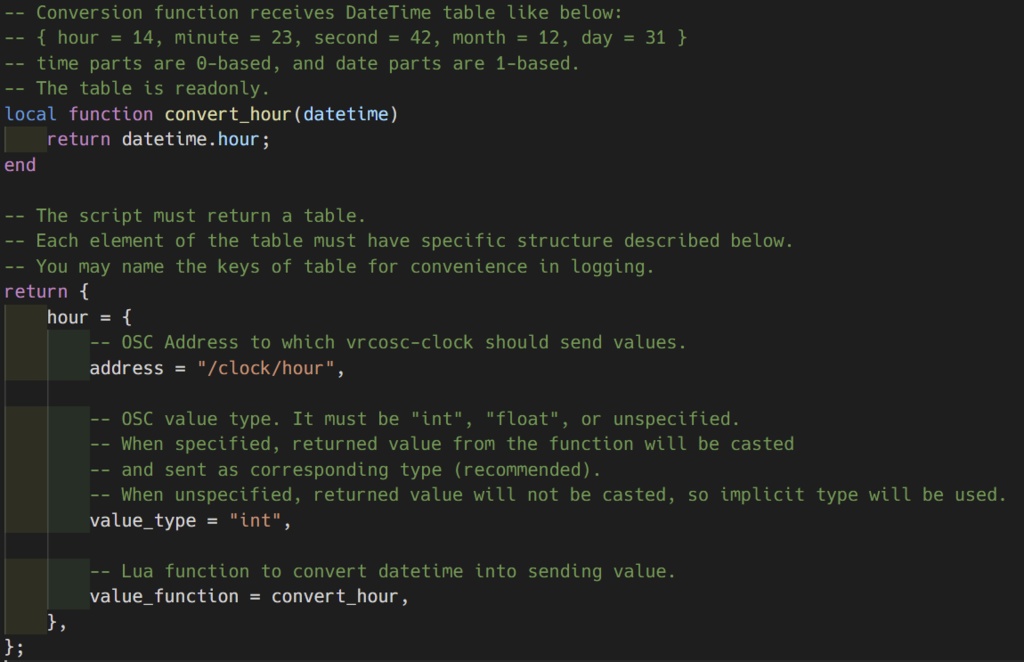This screenshot has width=1024, height=662.
Task: Click the "/clock/hour" address string
Action: (x=266, y=368)
